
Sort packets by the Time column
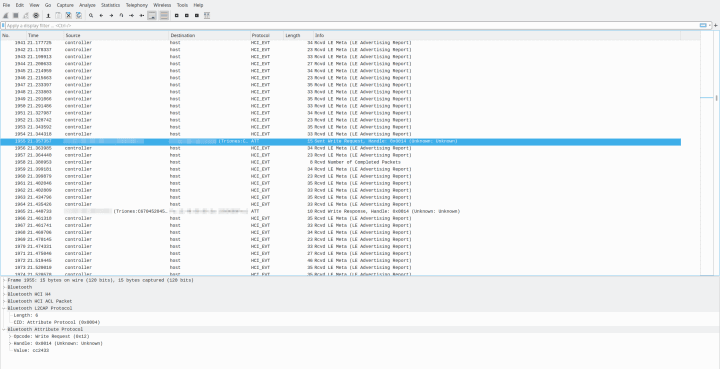[45, 35]
